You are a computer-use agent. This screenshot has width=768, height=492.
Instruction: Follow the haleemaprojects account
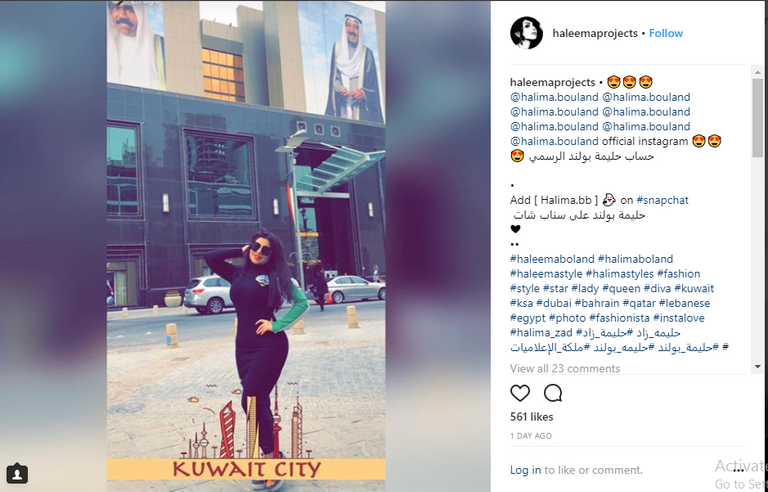[666, 33]
